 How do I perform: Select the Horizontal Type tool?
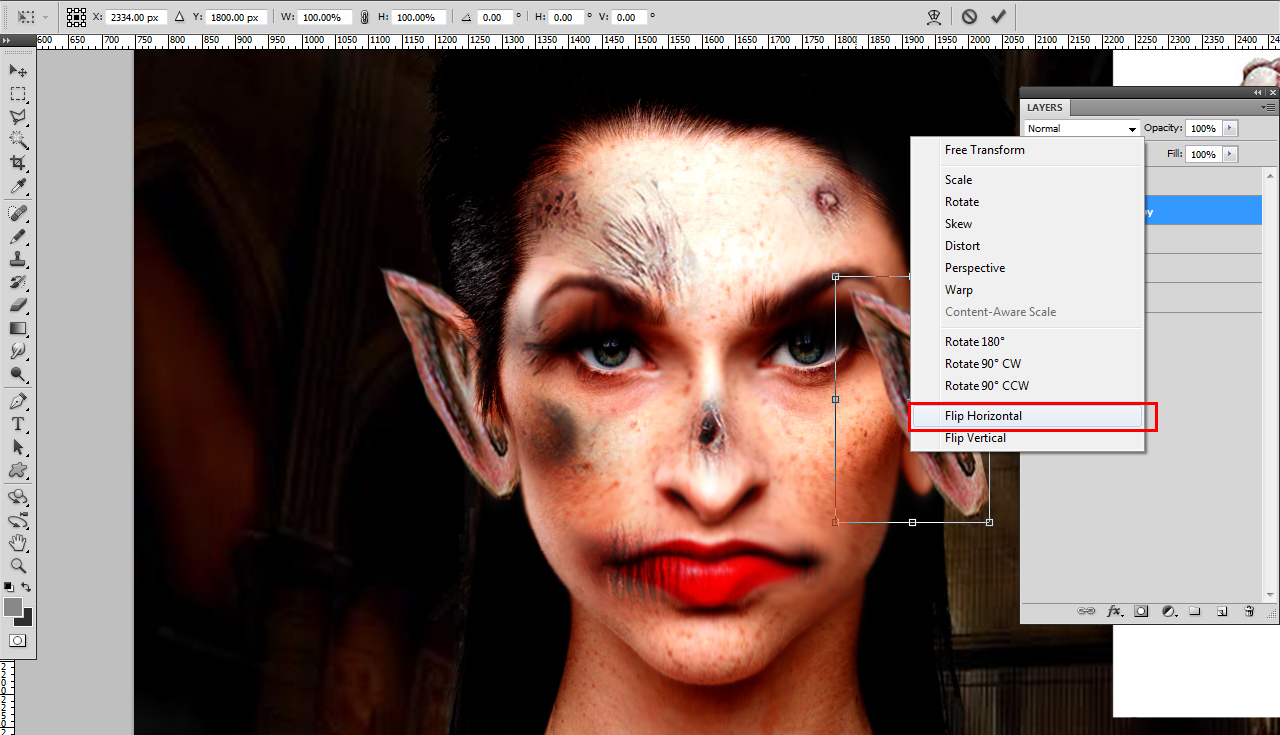click(18, 424)
